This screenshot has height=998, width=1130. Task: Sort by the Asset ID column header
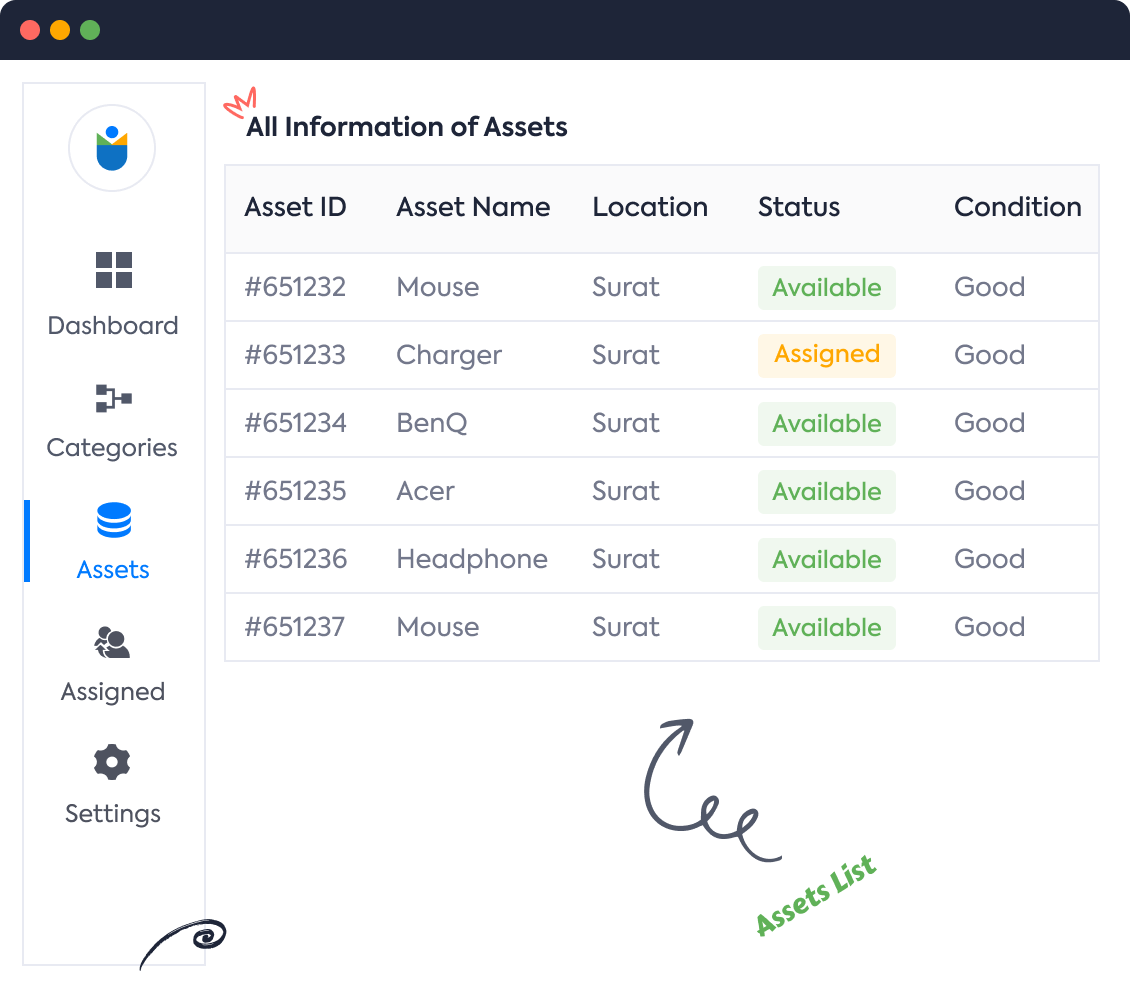tap(295, 207)
